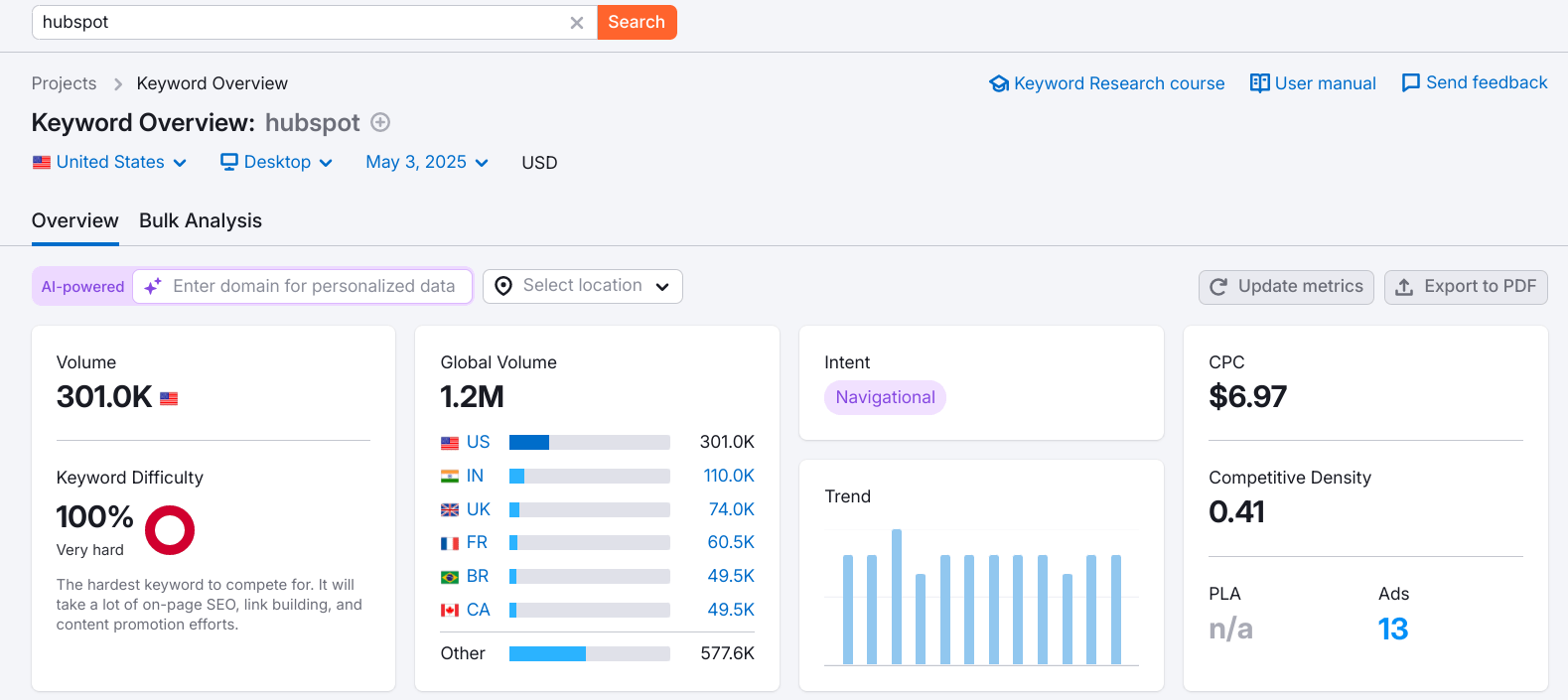
Task: Click the Canada flag icon
Action: (450, 611)
